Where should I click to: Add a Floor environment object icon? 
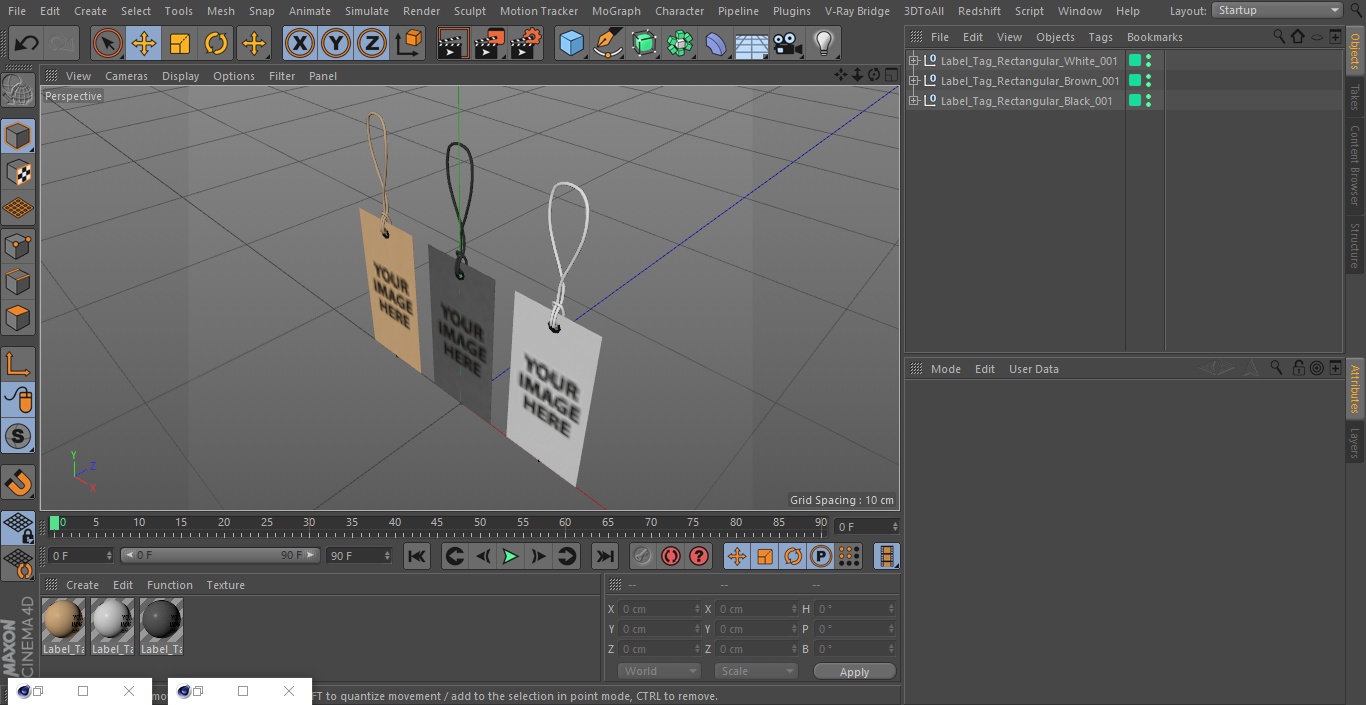pyautogui.click(x=752, y=44)
